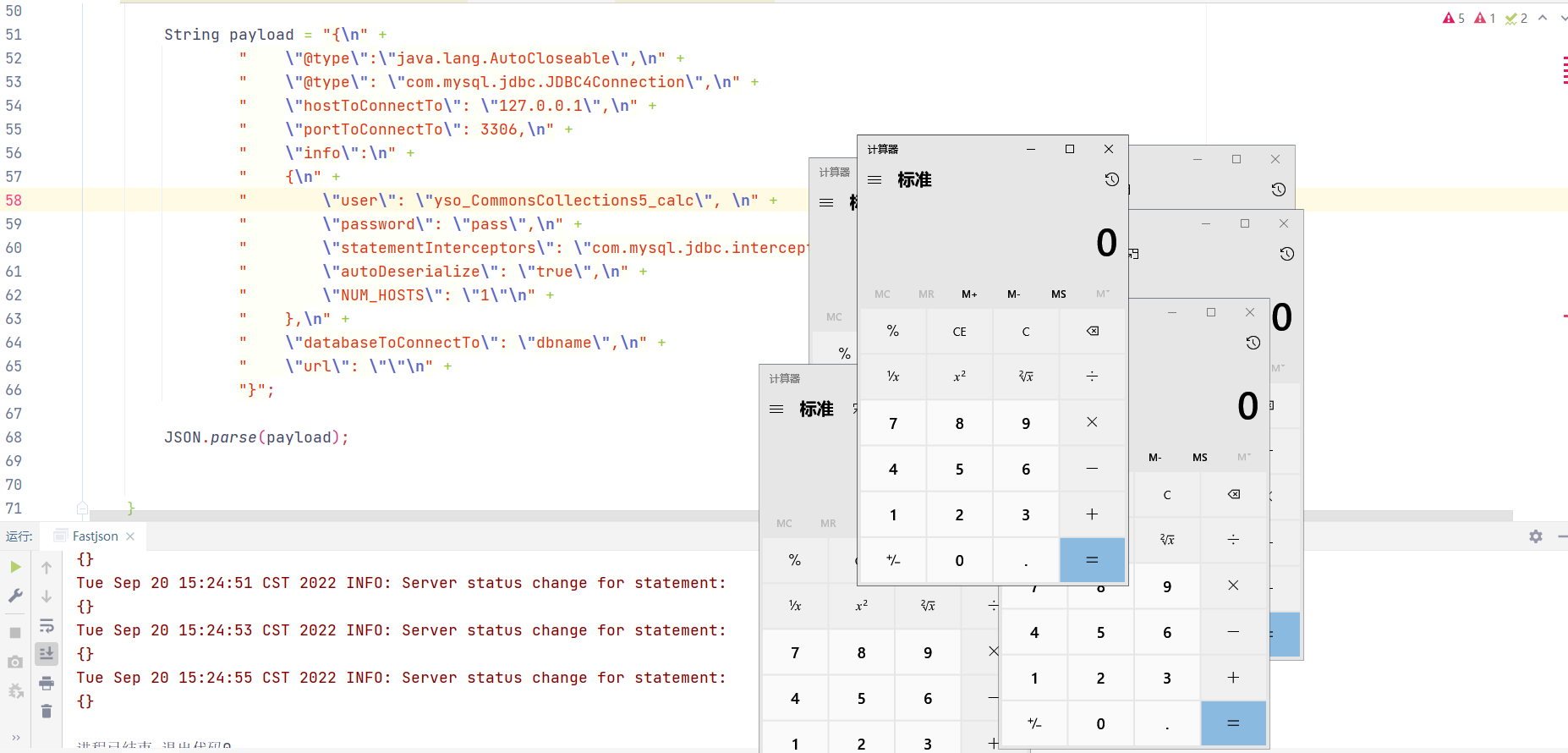This screenshot has width=1568, height=753.
Task: Click M+ in frontmost calculator
Action: point(969,294)
